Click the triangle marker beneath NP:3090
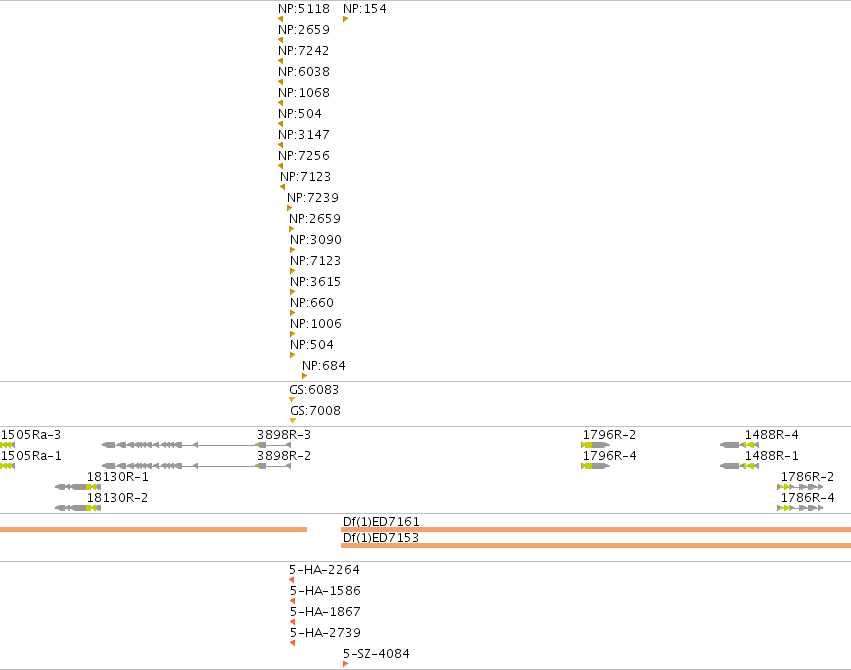Viewport: 851px width, 670px height. (293, 250)
